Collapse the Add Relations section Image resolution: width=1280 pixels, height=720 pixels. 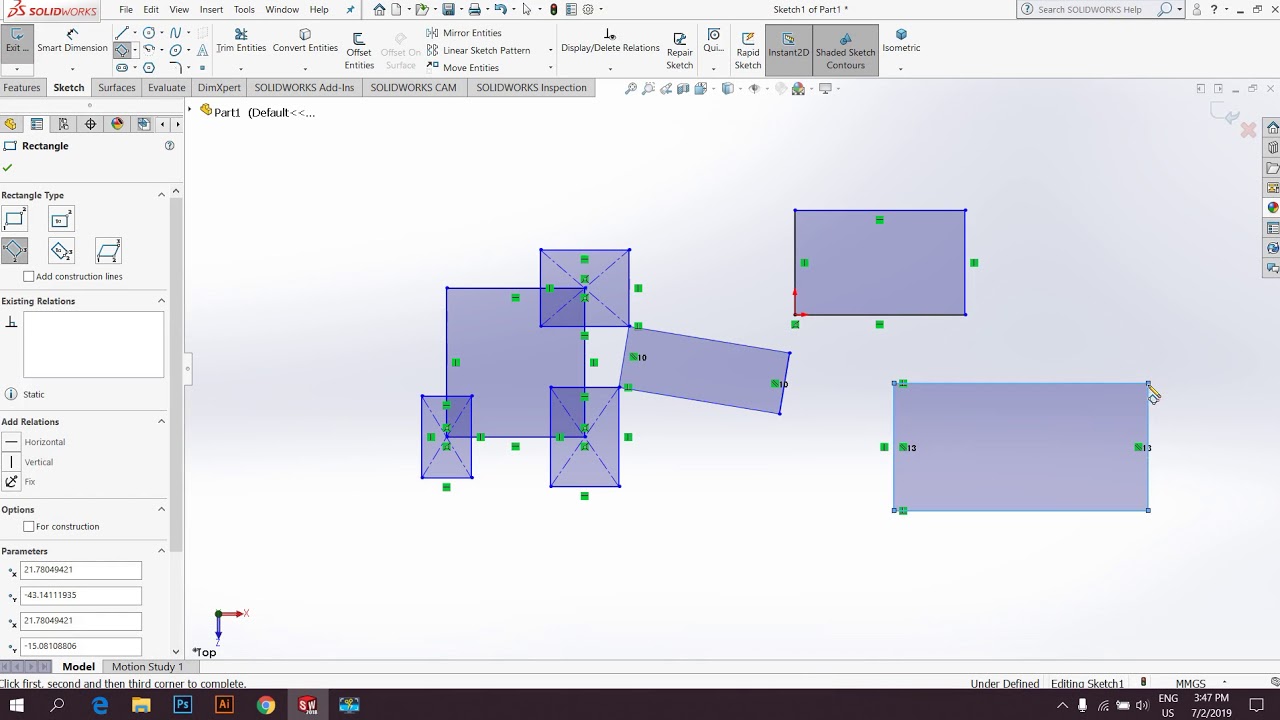(161, 422)
